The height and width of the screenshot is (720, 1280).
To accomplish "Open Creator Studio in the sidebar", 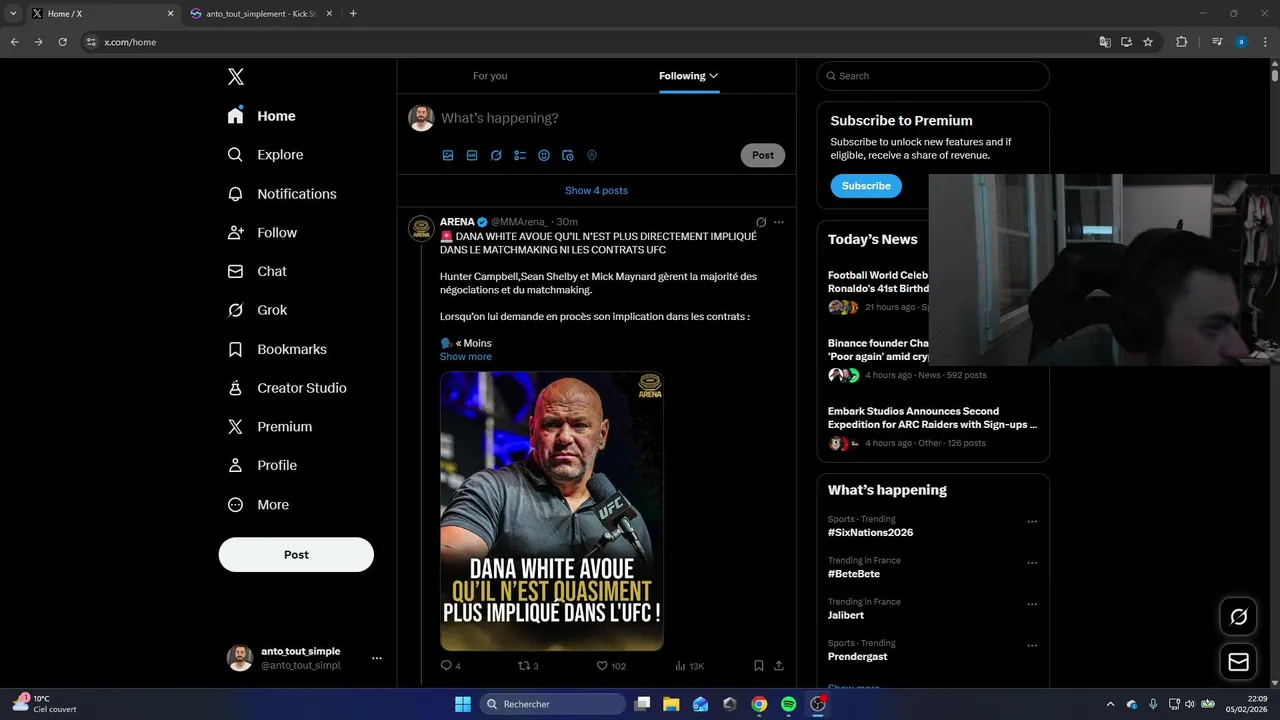I will pos(288,388).
